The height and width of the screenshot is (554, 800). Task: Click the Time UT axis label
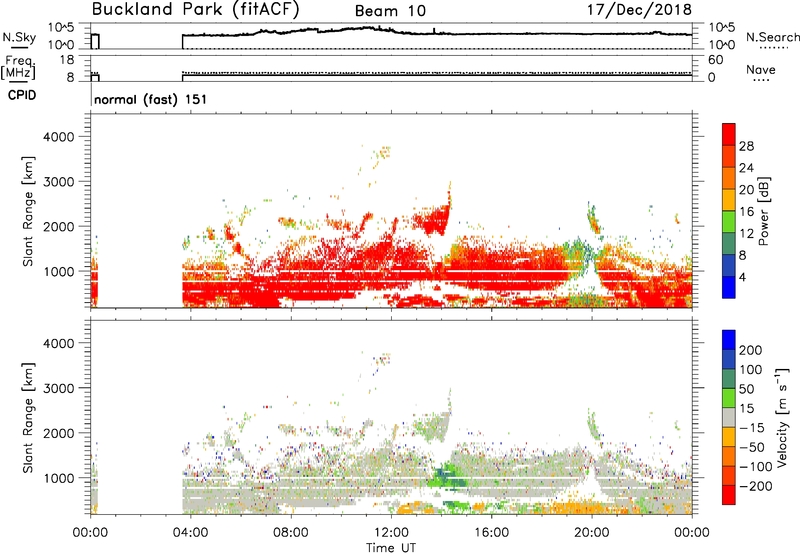tap(391, 548)
